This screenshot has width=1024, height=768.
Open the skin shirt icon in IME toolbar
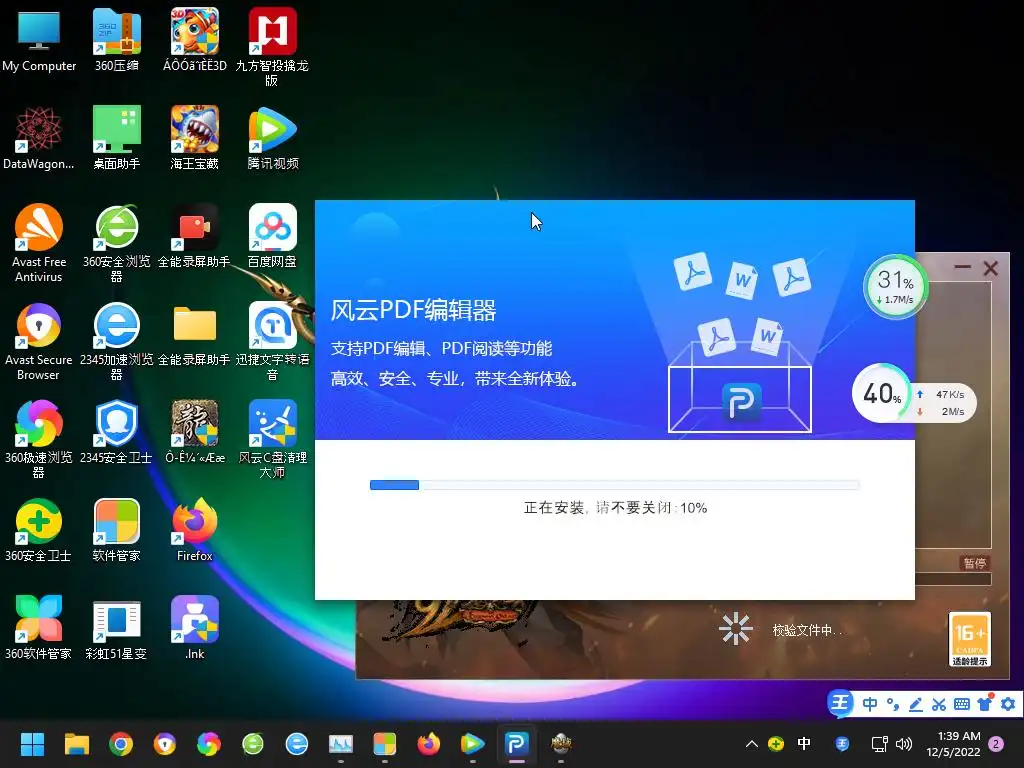(985, 703)
